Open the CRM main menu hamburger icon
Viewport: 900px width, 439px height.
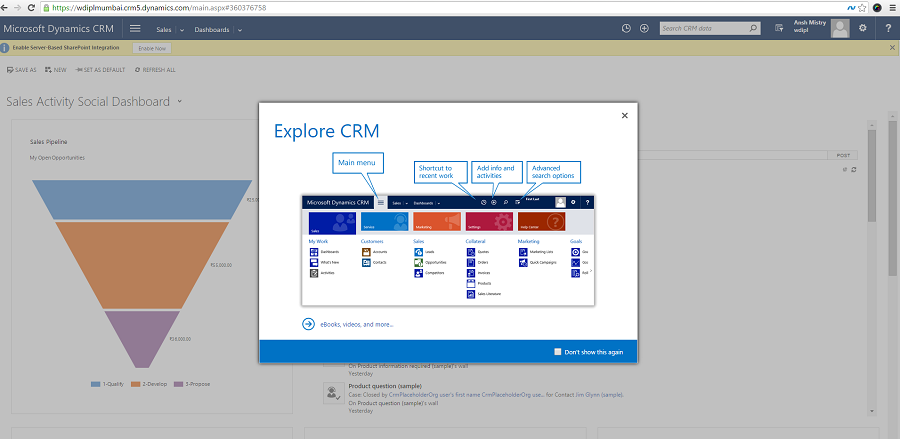pyautogui.click(x=135, y=28)
